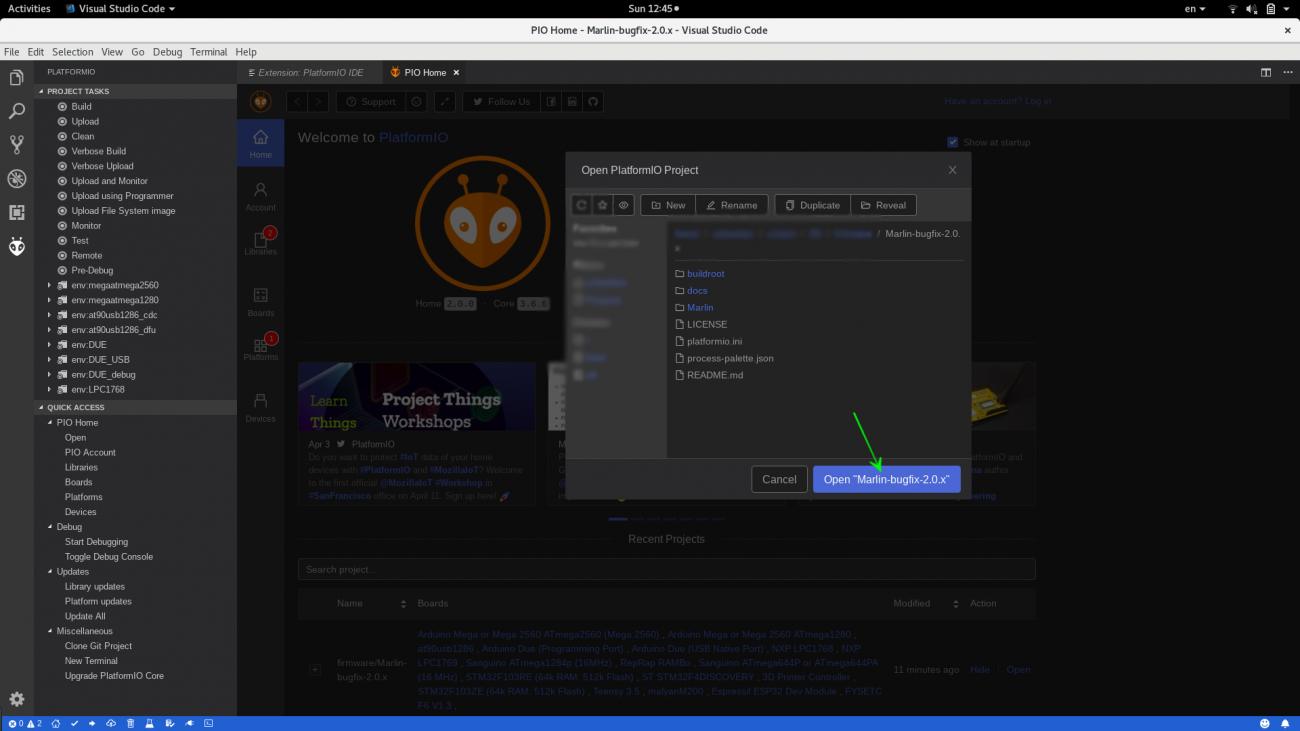The image size is (1300, 731).
Task: Expand the env:megaatmega2560 tree node
Action: [49, 285]
